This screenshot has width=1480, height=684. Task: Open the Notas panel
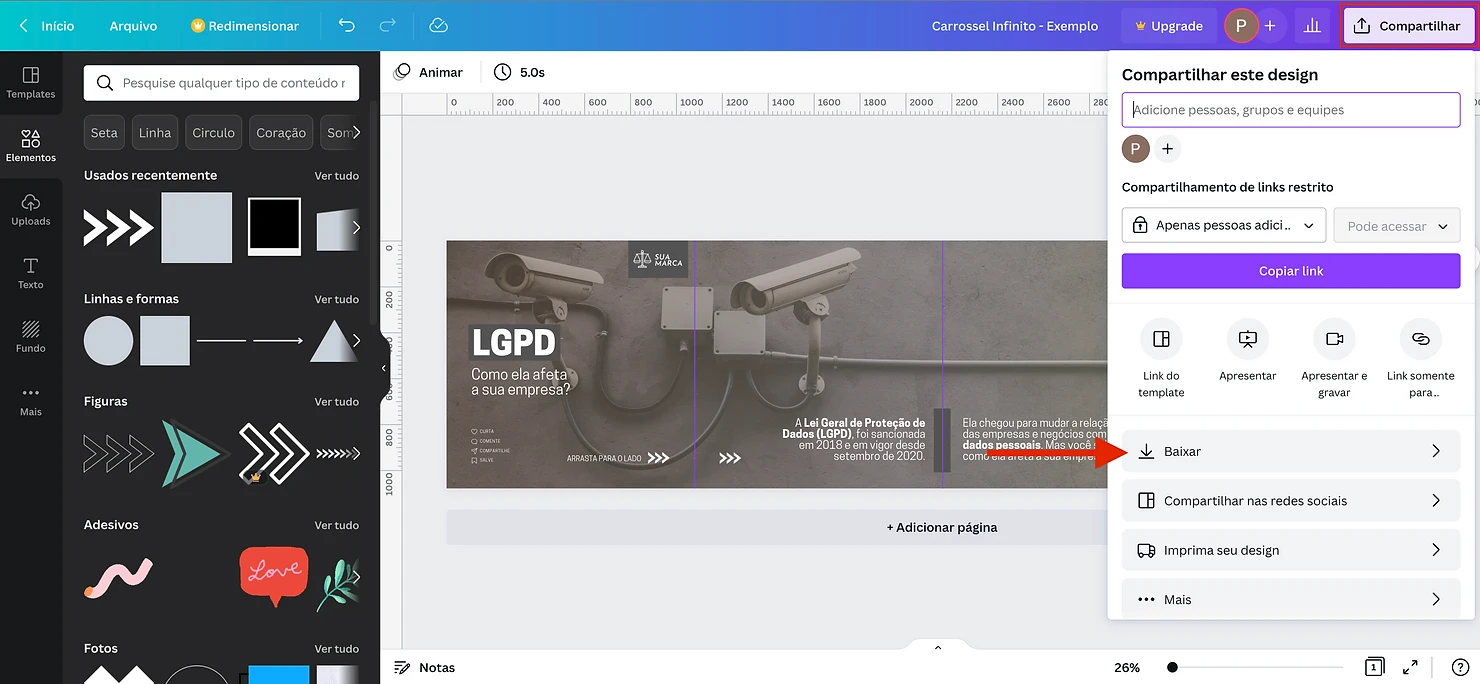(x=424, y=667)
